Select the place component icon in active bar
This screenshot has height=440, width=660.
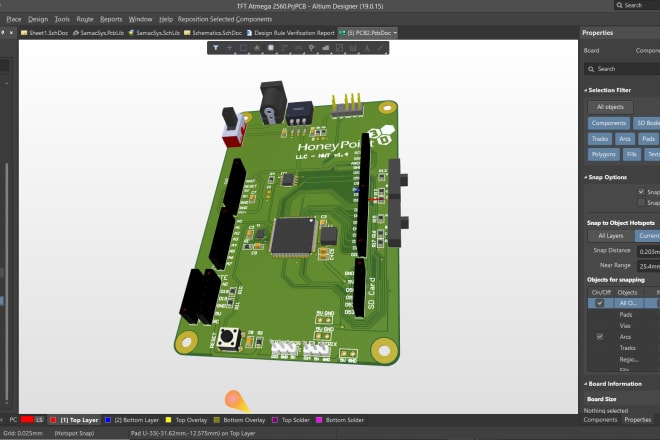click(x=271, y=48)
